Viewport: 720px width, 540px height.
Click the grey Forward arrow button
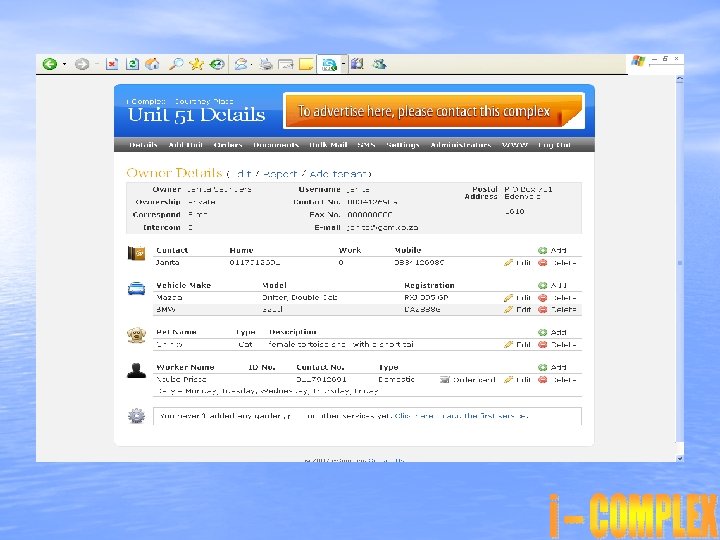pos(82,64)
